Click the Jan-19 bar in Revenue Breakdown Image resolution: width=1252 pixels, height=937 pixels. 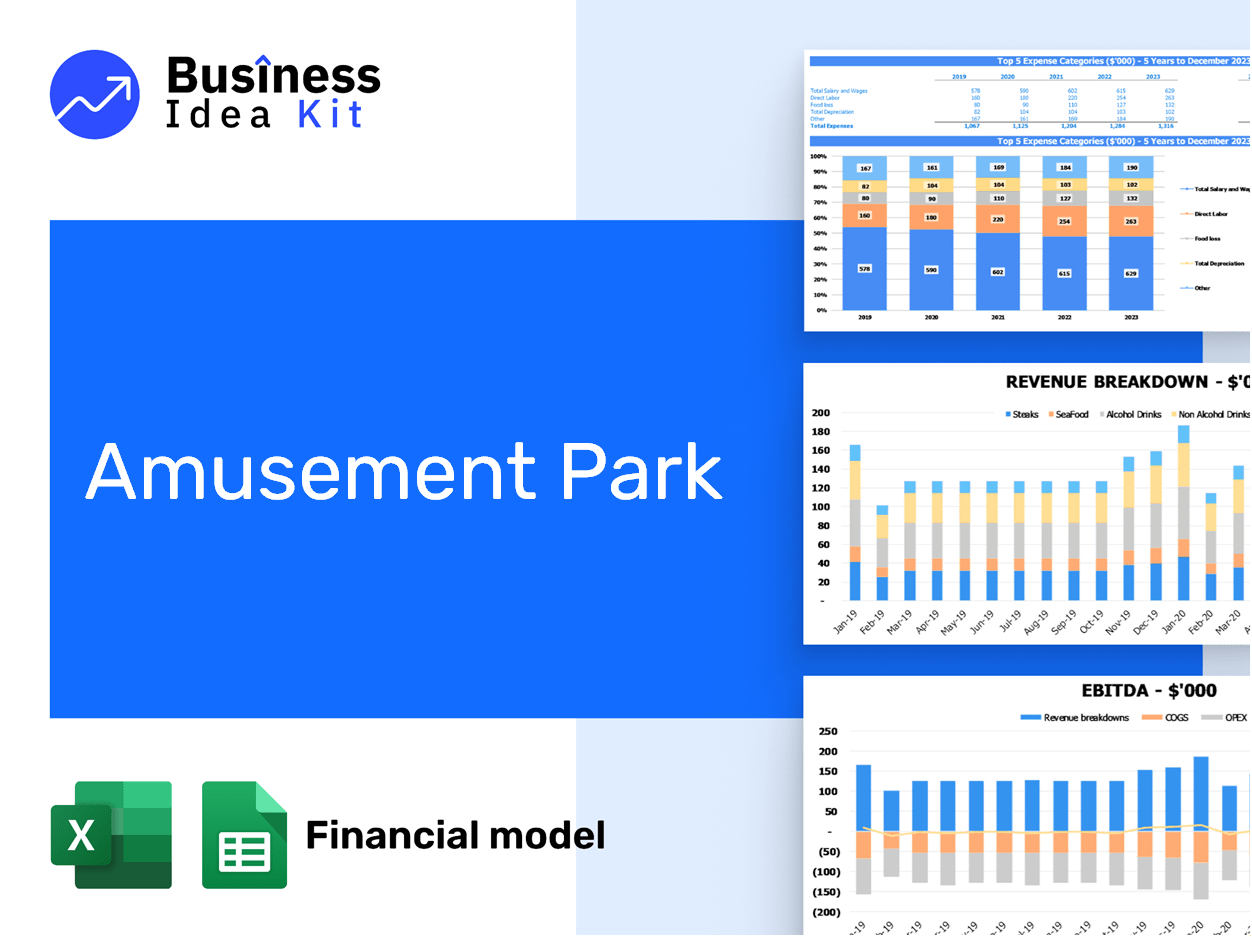pyautogui.click(x=855, y=523)
